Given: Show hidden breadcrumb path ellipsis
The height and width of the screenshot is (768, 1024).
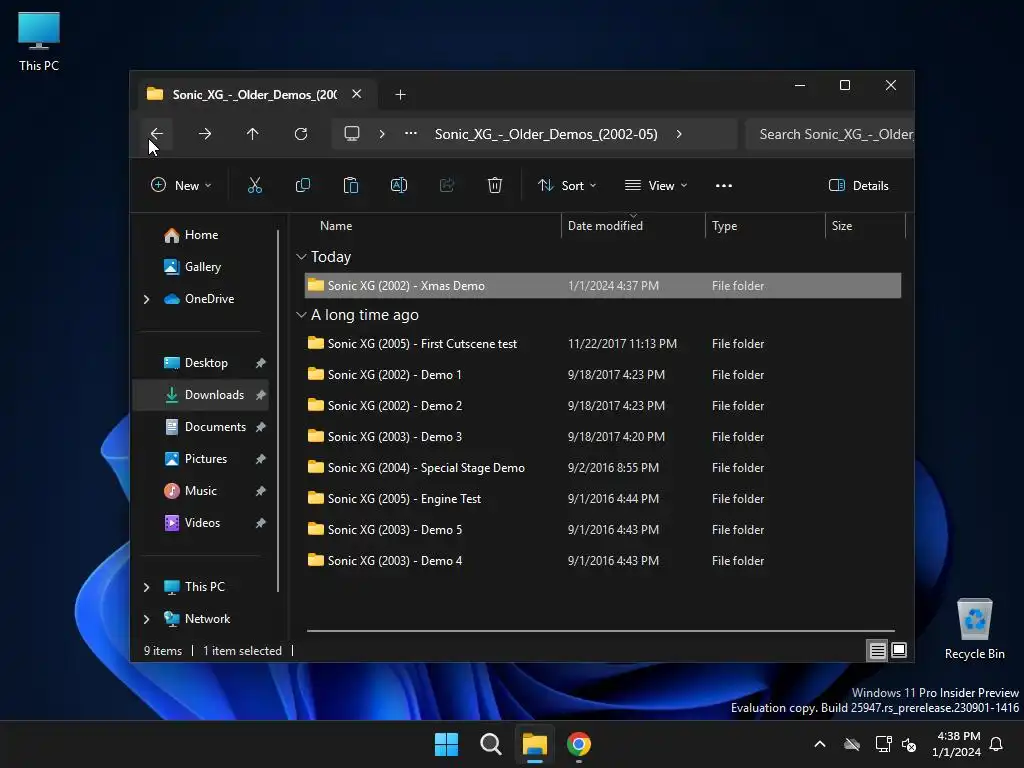Looking at the screenshot, I should tap(411, 134).
